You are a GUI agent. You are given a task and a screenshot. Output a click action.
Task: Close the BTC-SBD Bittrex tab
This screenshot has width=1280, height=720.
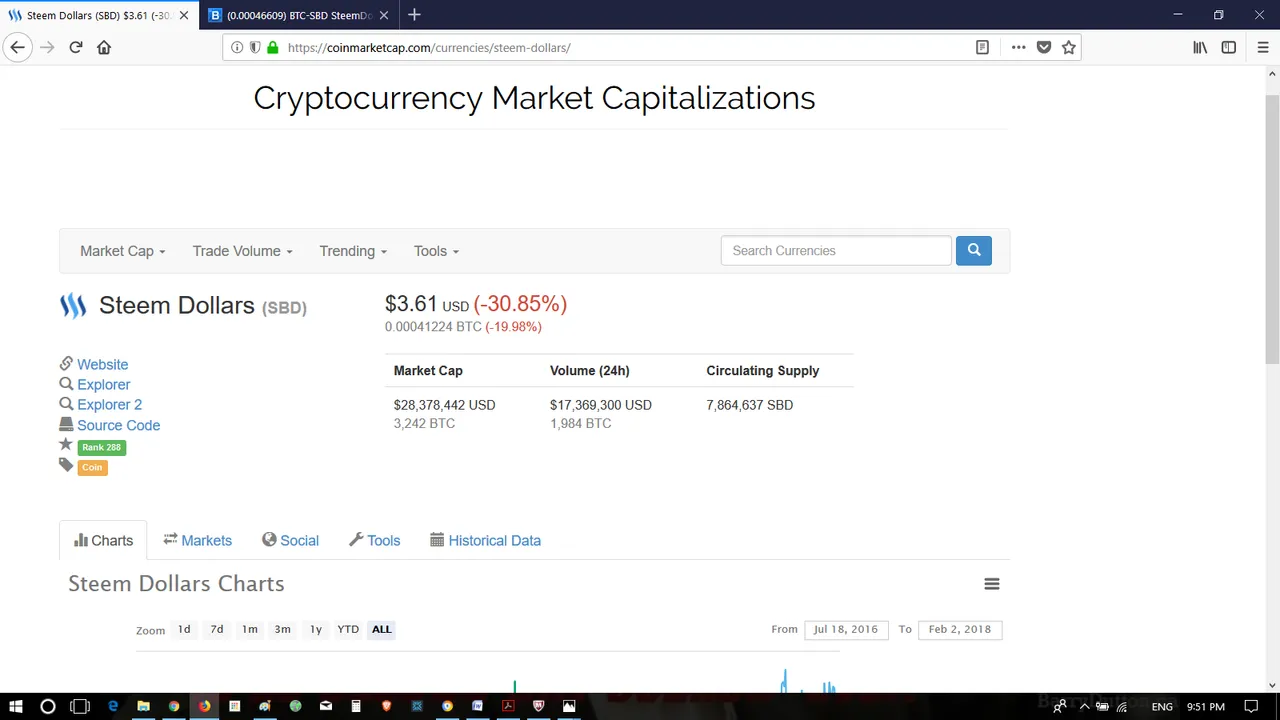(384, 15)
